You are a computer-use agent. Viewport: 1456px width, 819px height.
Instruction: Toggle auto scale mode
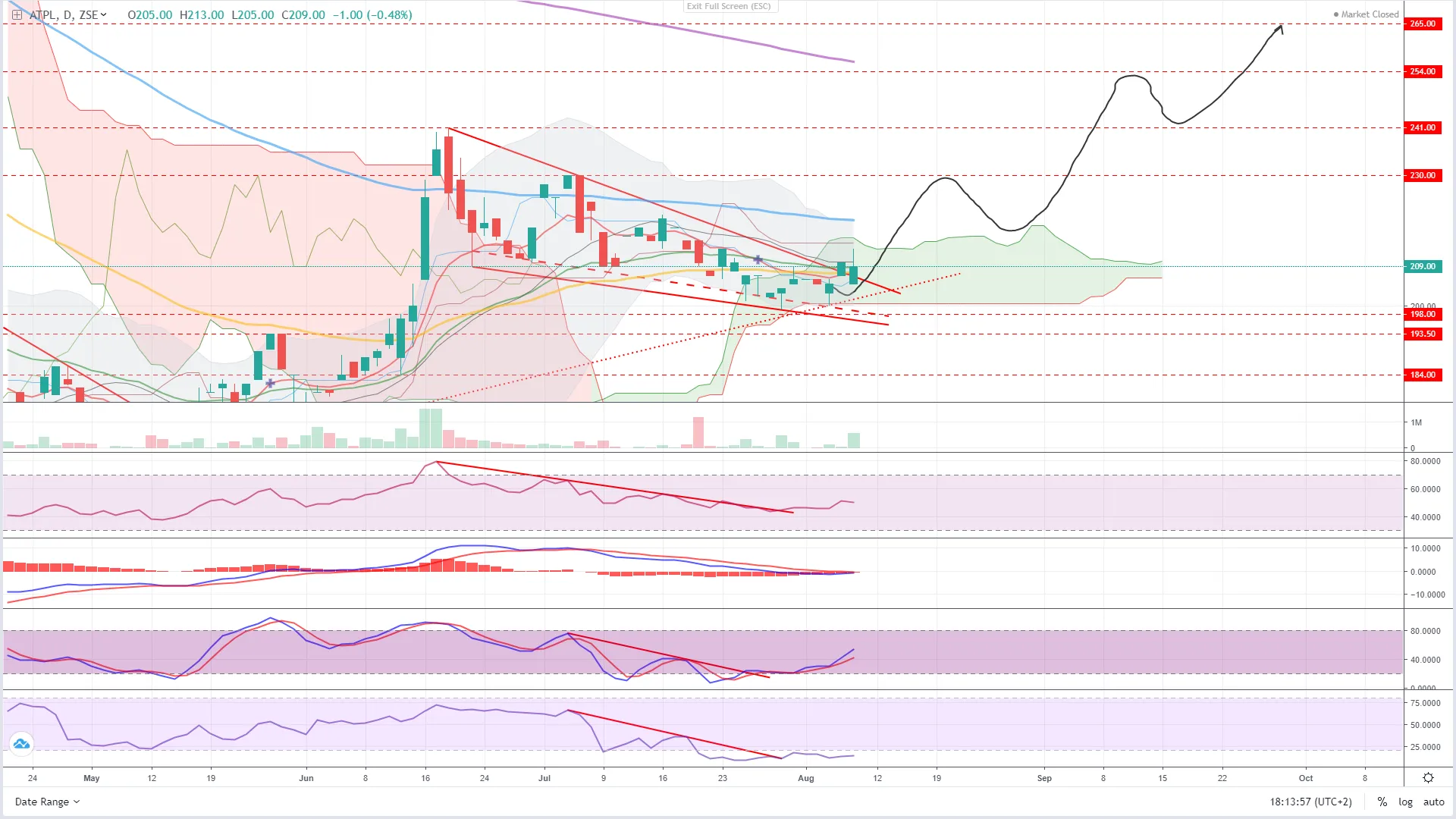(1433, 802)
